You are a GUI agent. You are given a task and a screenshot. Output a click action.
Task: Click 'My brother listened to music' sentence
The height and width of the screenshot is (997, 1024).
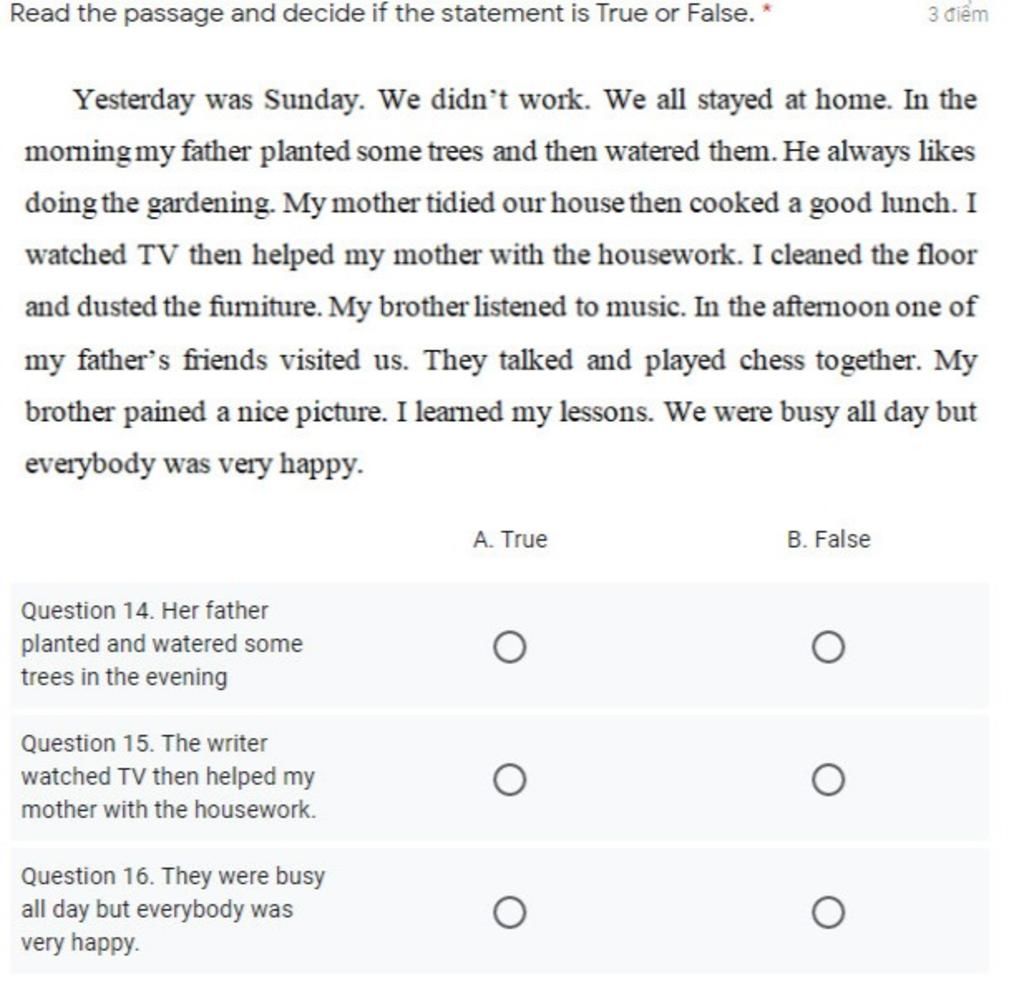(507, 307)
